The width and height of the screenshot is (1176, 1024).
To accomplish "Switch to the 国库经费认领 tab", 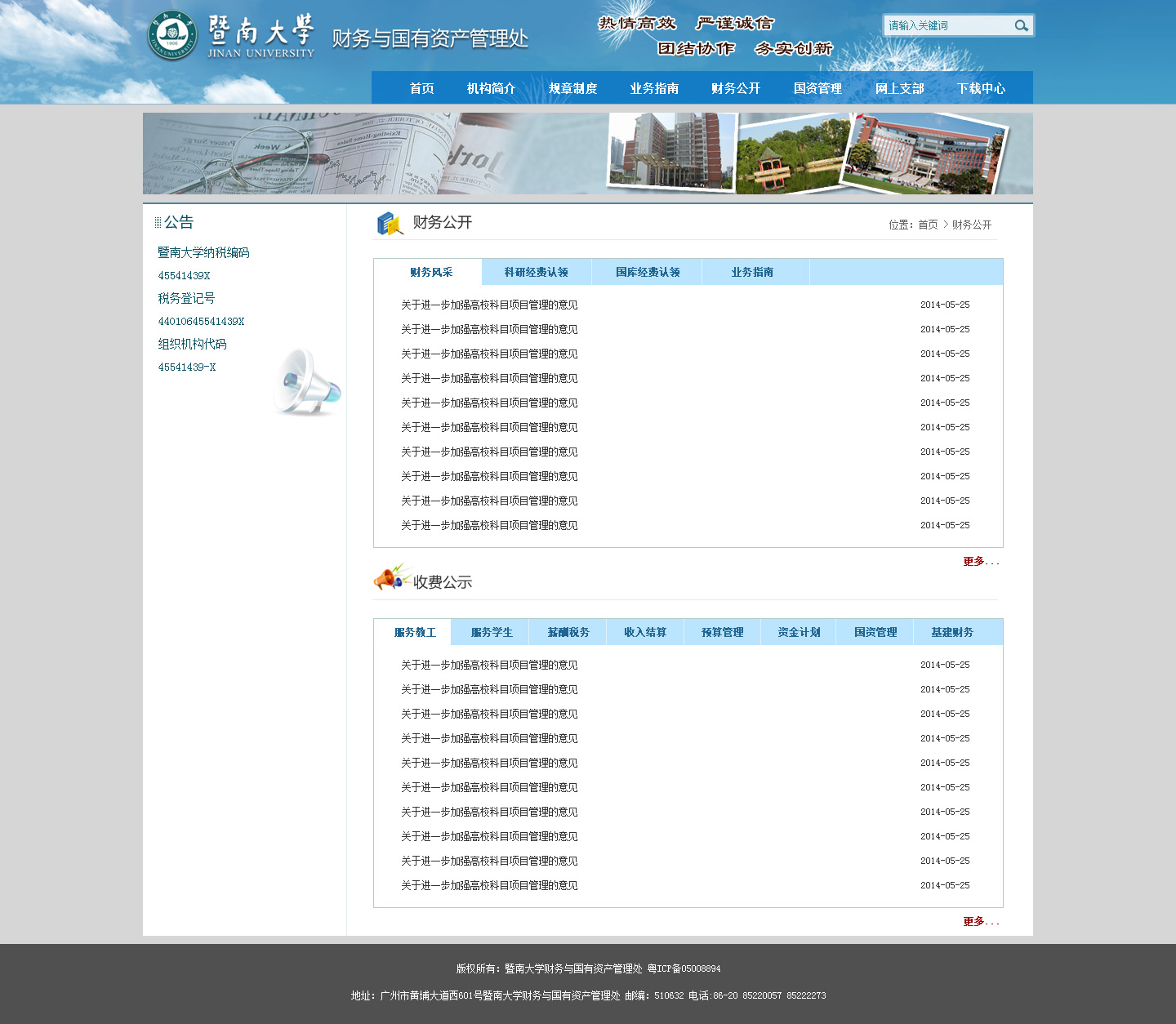I will pyautogui.click(x=648, y=273).
